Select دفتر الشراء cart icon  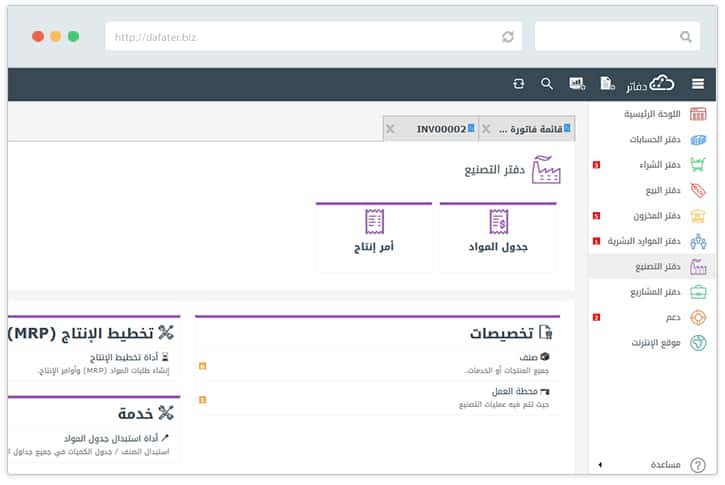click(x=698, y=165)
